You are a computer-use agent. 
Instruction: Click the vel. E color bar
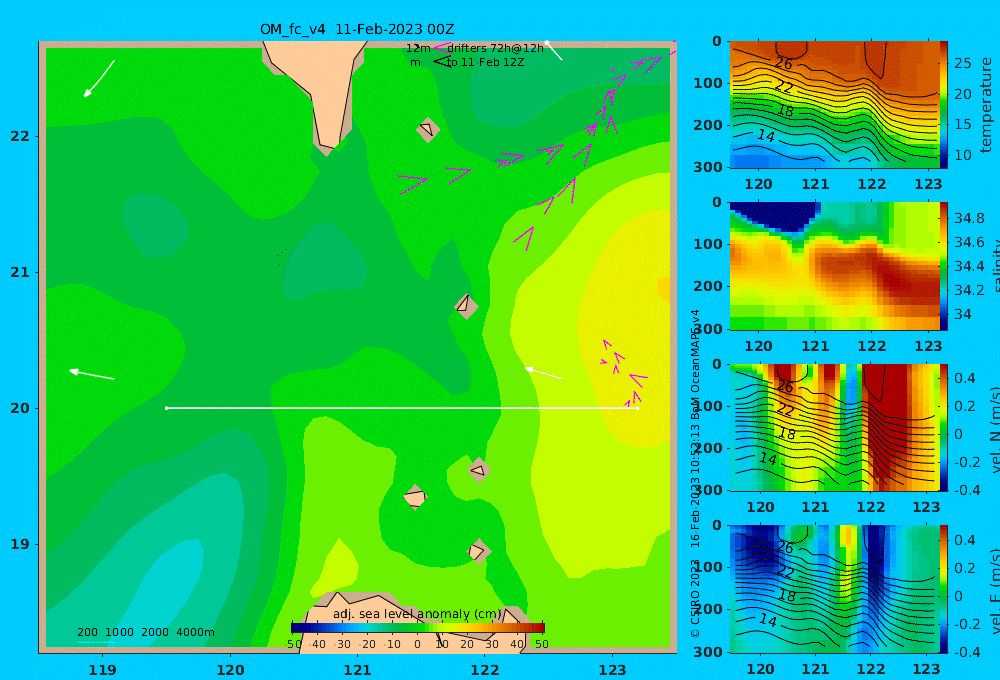[x=944, y=589]
